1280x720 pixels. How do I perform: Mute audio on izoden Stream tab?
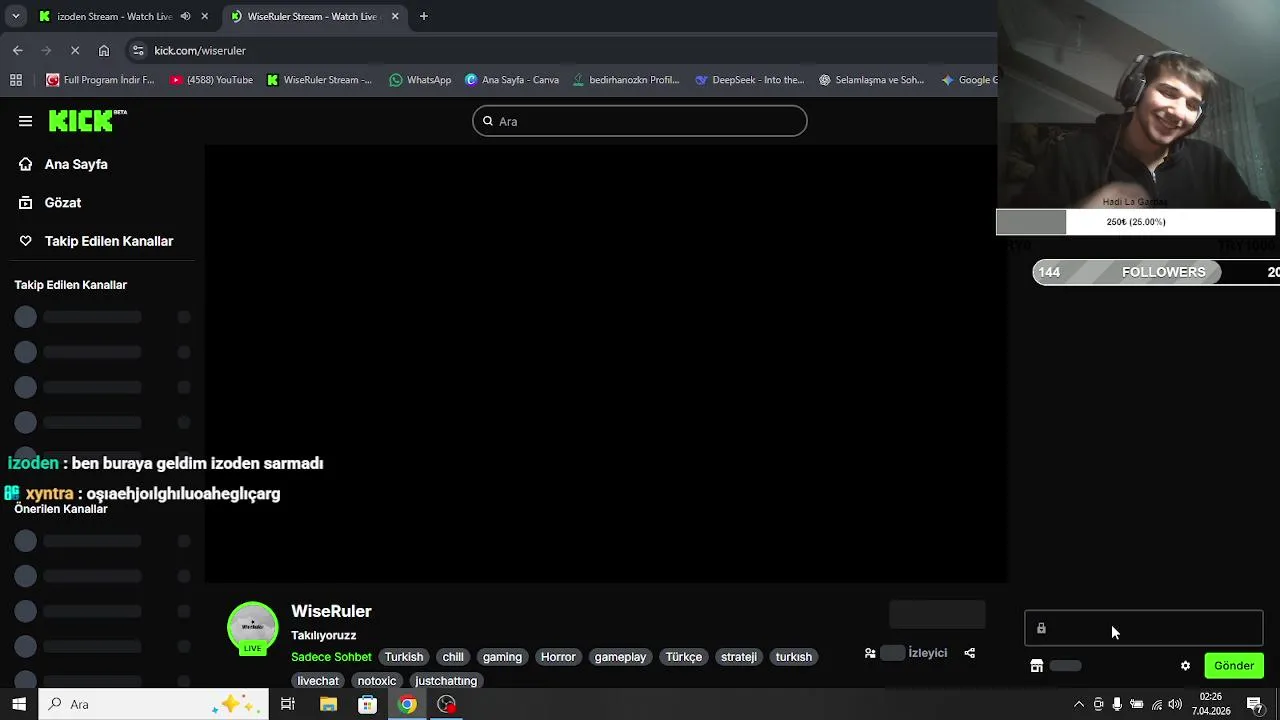[x=185, y=16]
